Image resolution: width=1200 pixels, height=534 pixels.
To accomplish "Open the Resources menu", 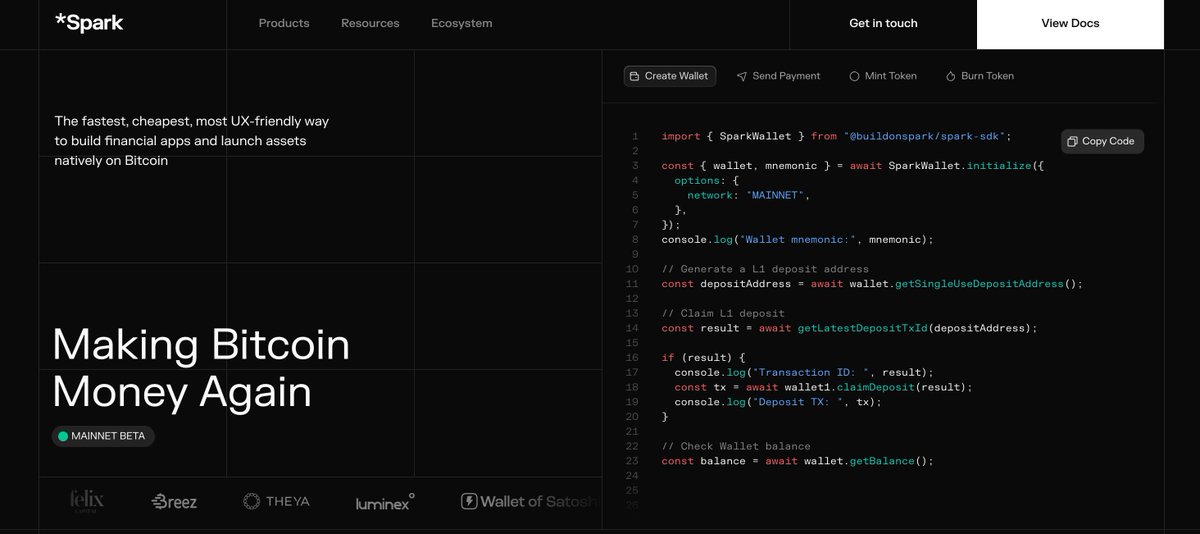I will 370,23.
